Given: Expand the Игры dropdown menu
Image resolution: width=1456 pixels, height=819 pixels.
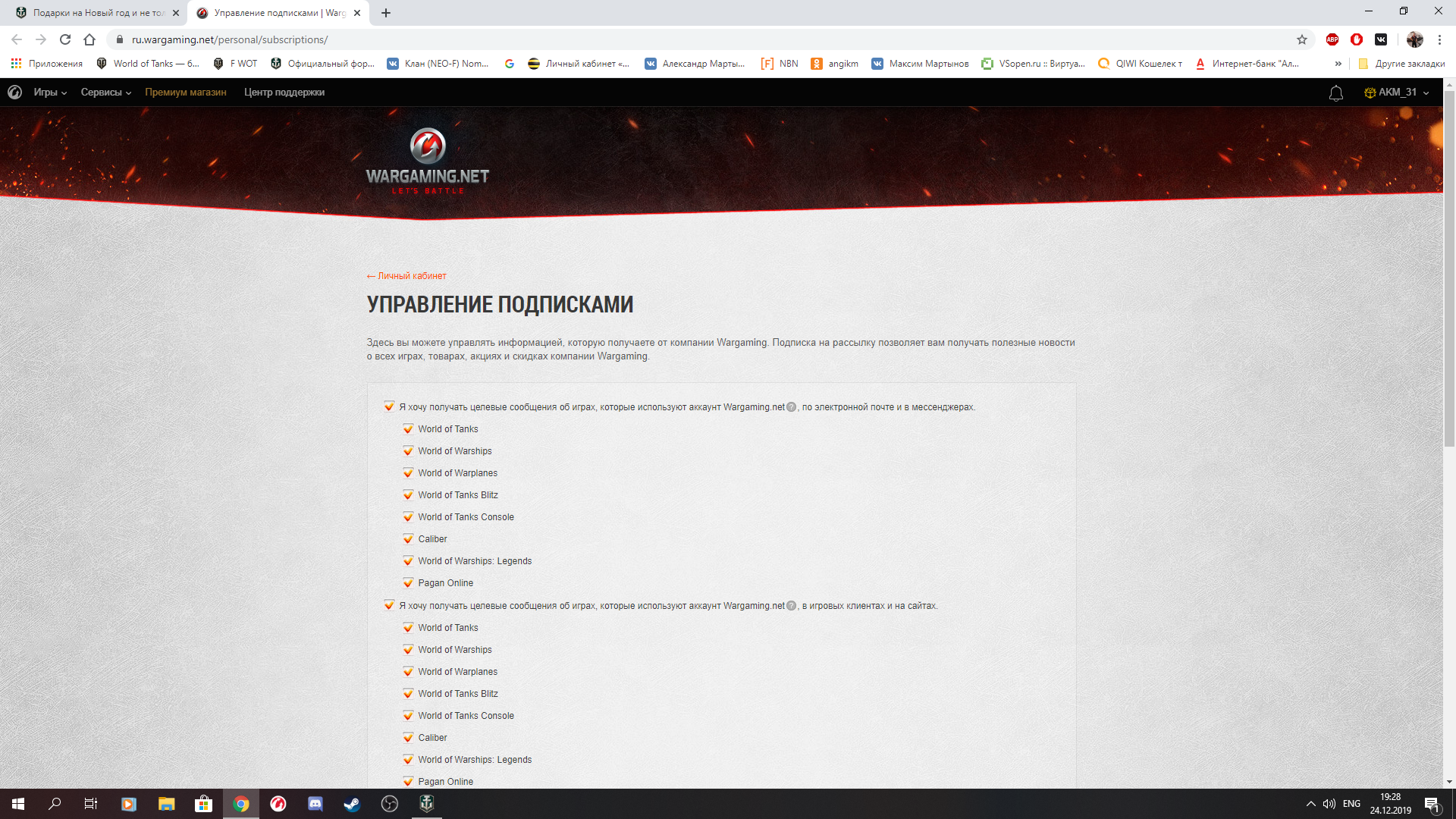Looking at the screenshot, I should tap(50, 93).
